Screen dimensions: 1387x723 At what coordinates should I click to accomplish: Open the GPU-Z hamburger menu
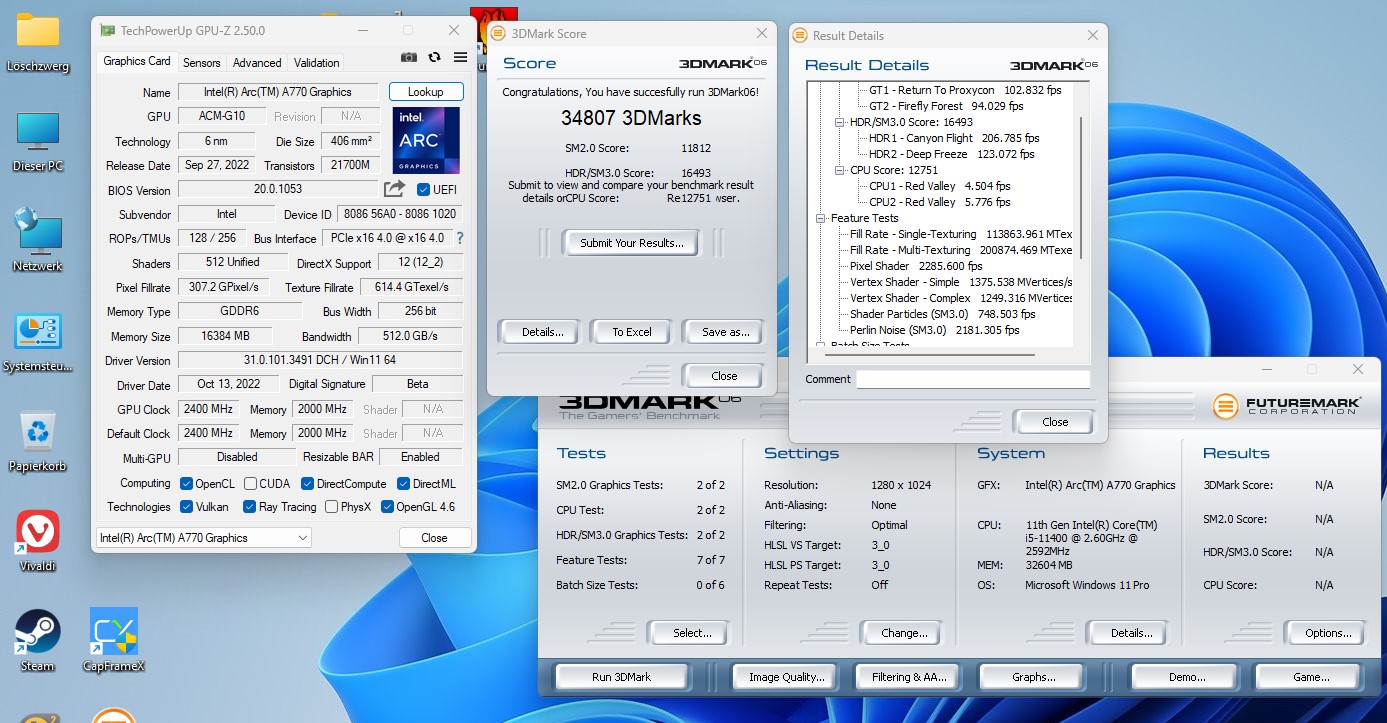pos(460,58)
